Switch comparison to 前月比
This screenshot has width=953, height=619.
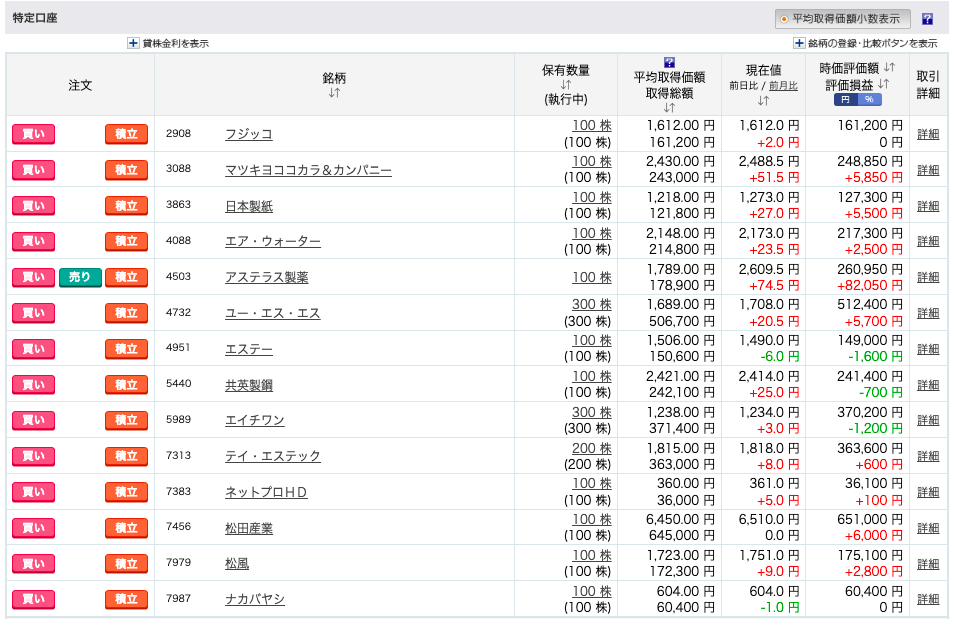click(783, 86)
